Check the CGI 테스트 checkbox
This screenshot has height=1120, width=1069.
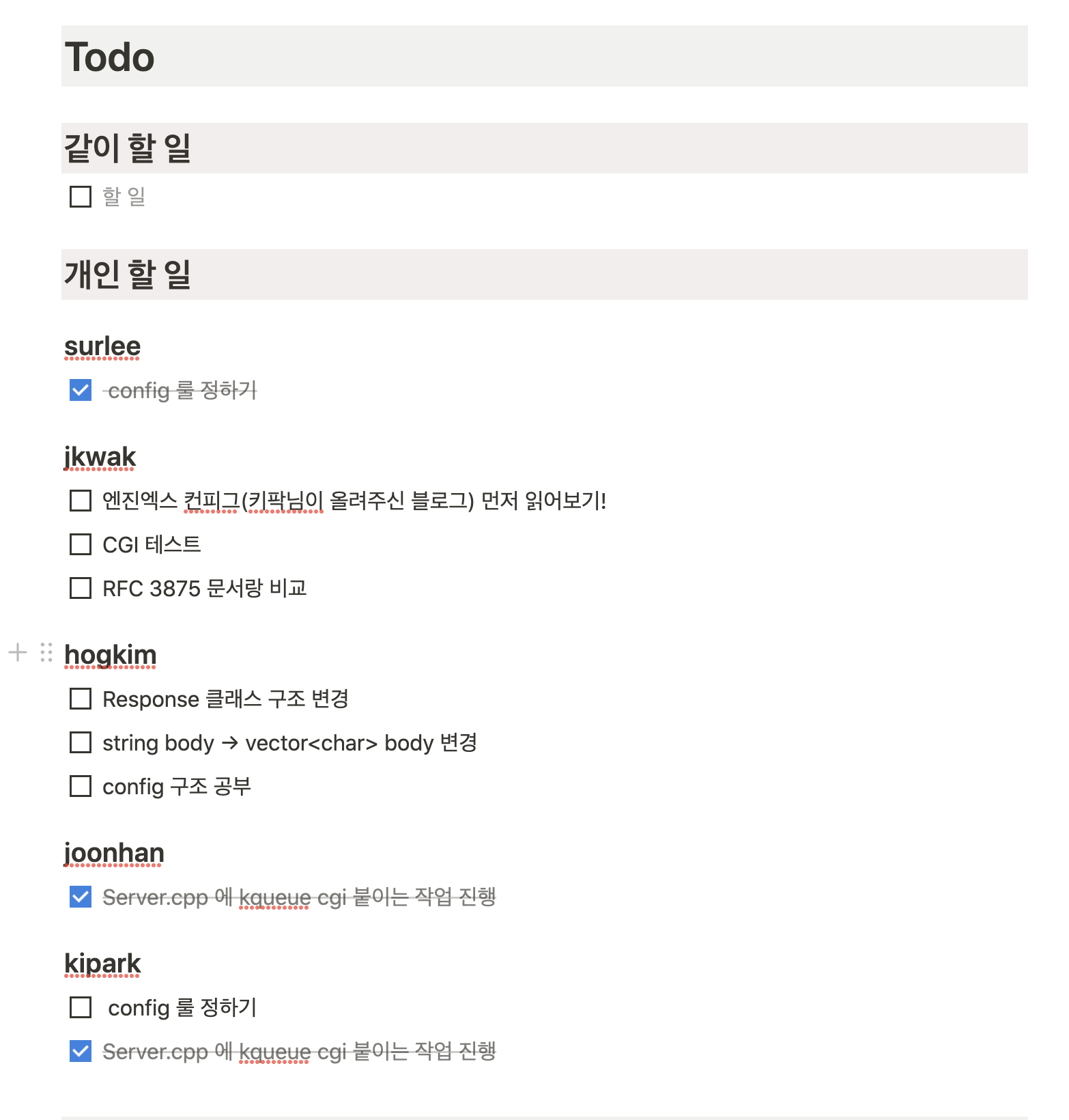click(81, 545)
